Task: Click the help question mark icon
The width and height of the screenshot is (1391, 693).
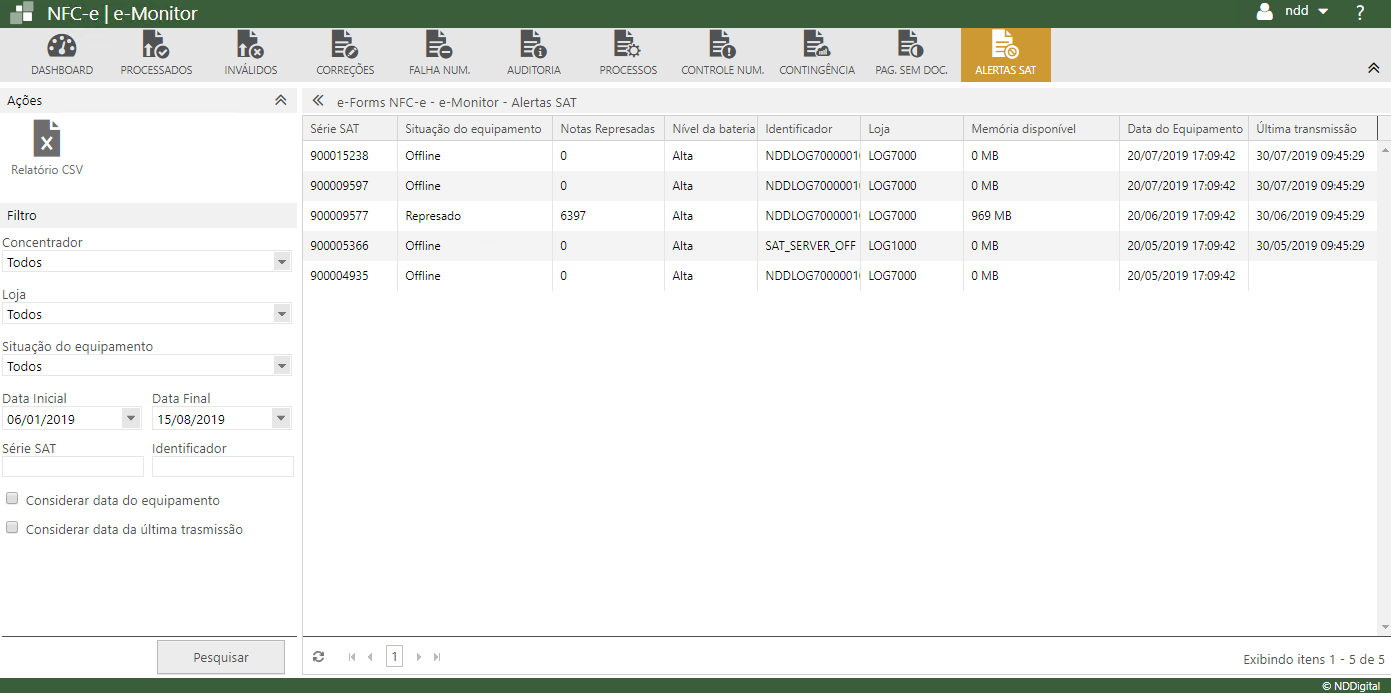Action: pos(1359,13)
